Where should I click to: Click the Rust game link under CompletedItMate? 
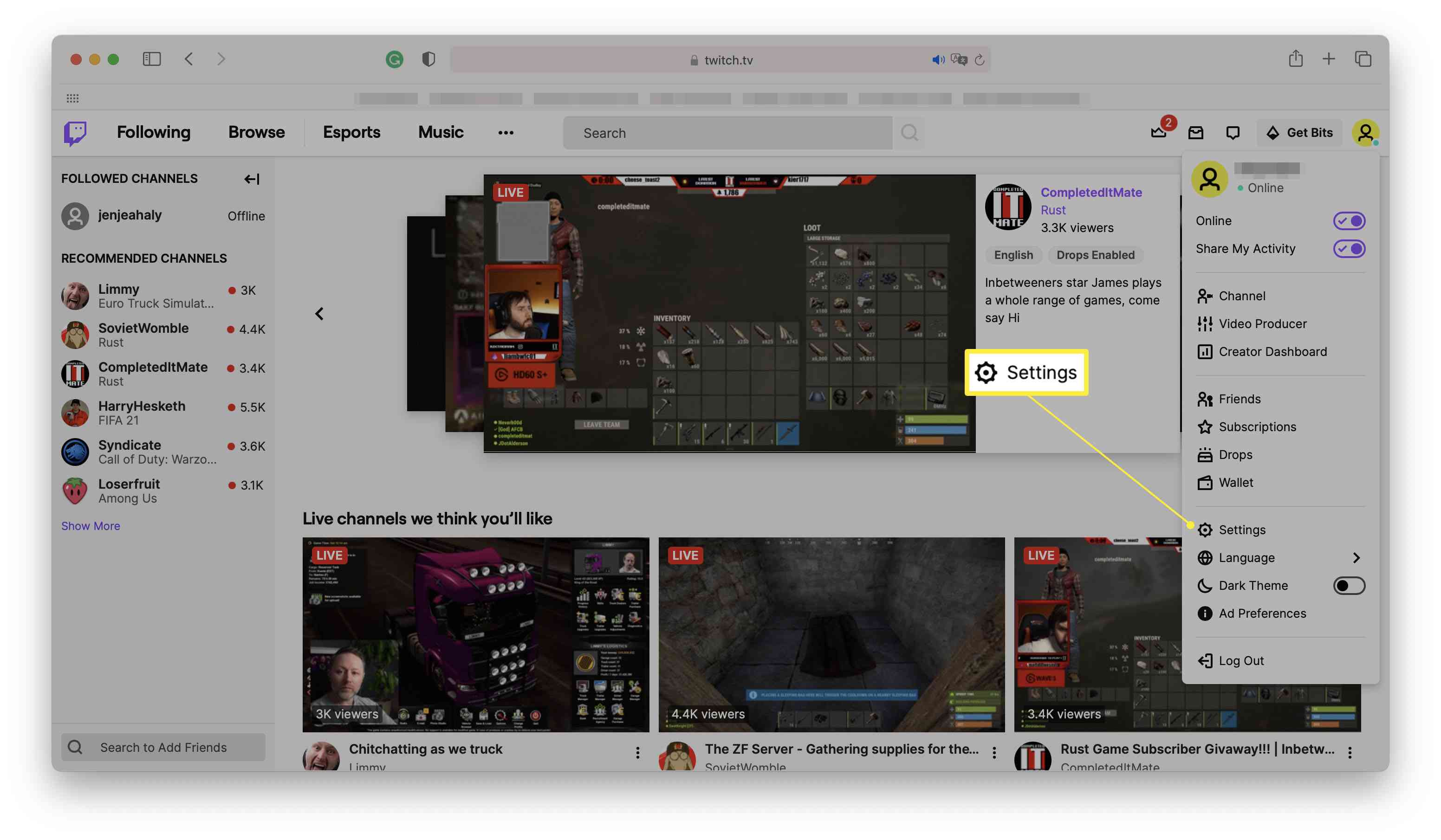pos(1053,210)
